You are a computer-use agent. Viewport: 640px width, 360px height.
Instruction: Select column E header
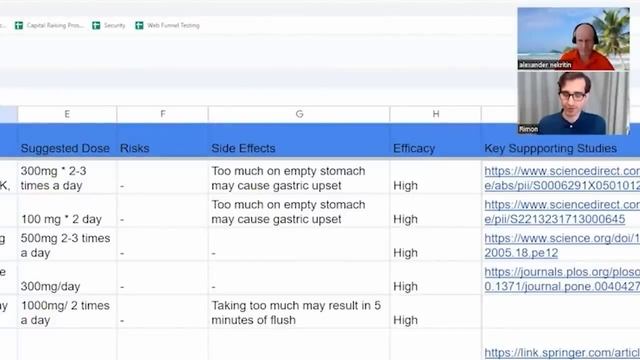67,114
